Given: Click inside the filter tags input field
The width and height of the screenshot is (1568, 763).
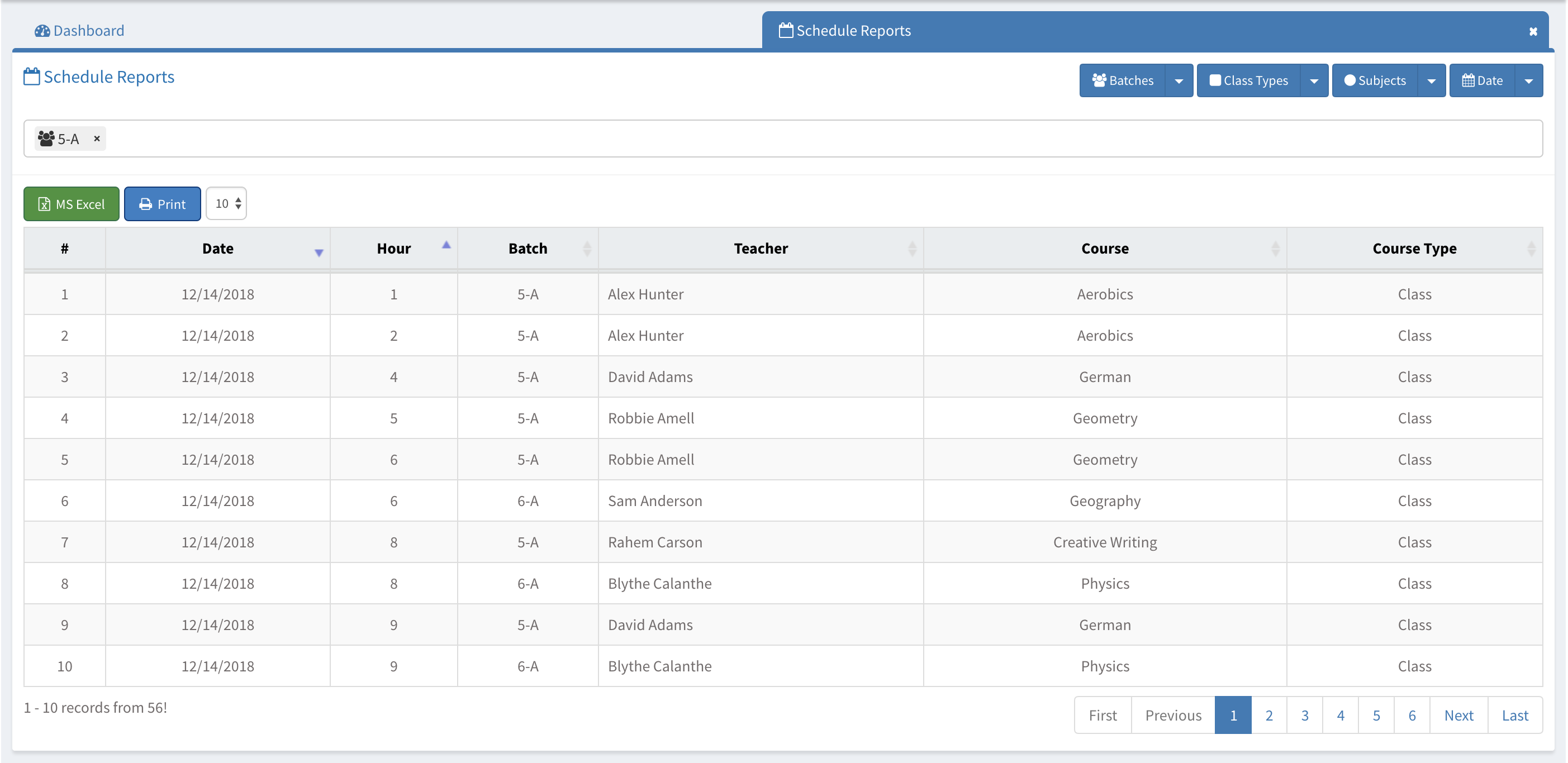Looking at the screenshot, I should [x=791, y=139].
